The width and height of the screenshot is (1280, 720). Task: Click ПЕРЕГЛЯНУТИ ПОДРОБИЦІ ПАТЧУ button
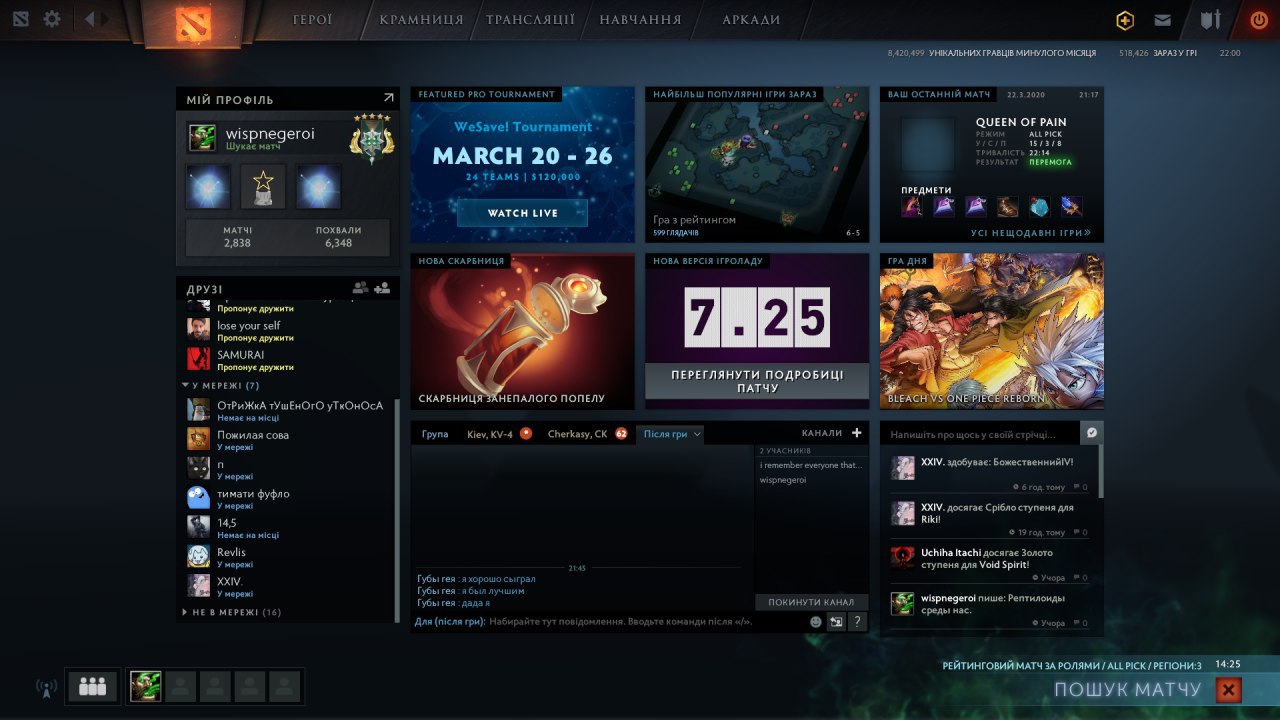(x=756, y=381)
